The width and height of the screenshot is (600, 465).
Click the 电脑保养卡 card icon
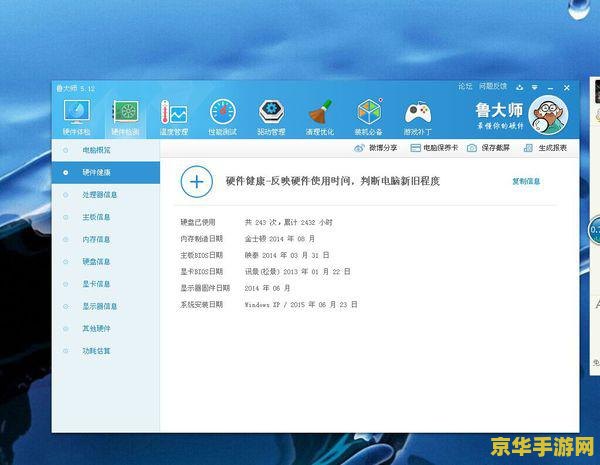[415, 148]
